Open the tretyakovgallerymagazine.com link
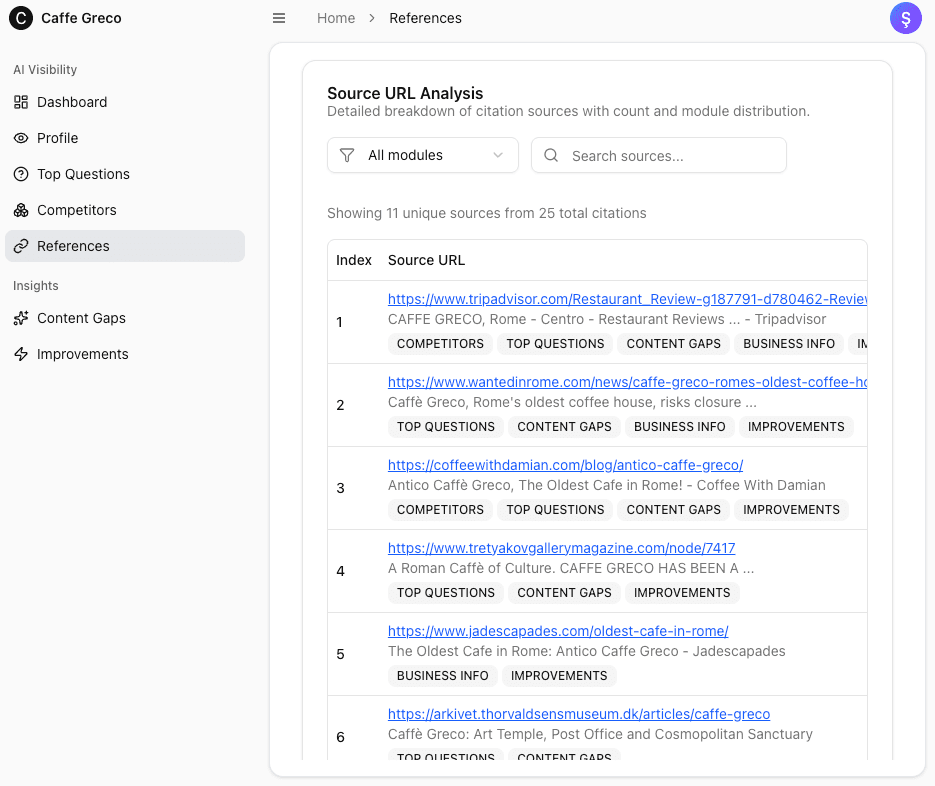This screenshot has height=786, width=935. pyautogui.click(x=561, y=548)
